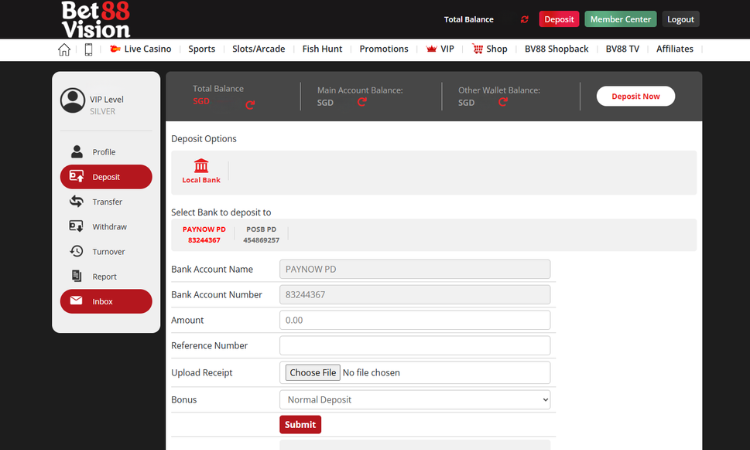Open the Fish Hunt menu
This screenshot has height=450, width=750.
click(322, 49)
